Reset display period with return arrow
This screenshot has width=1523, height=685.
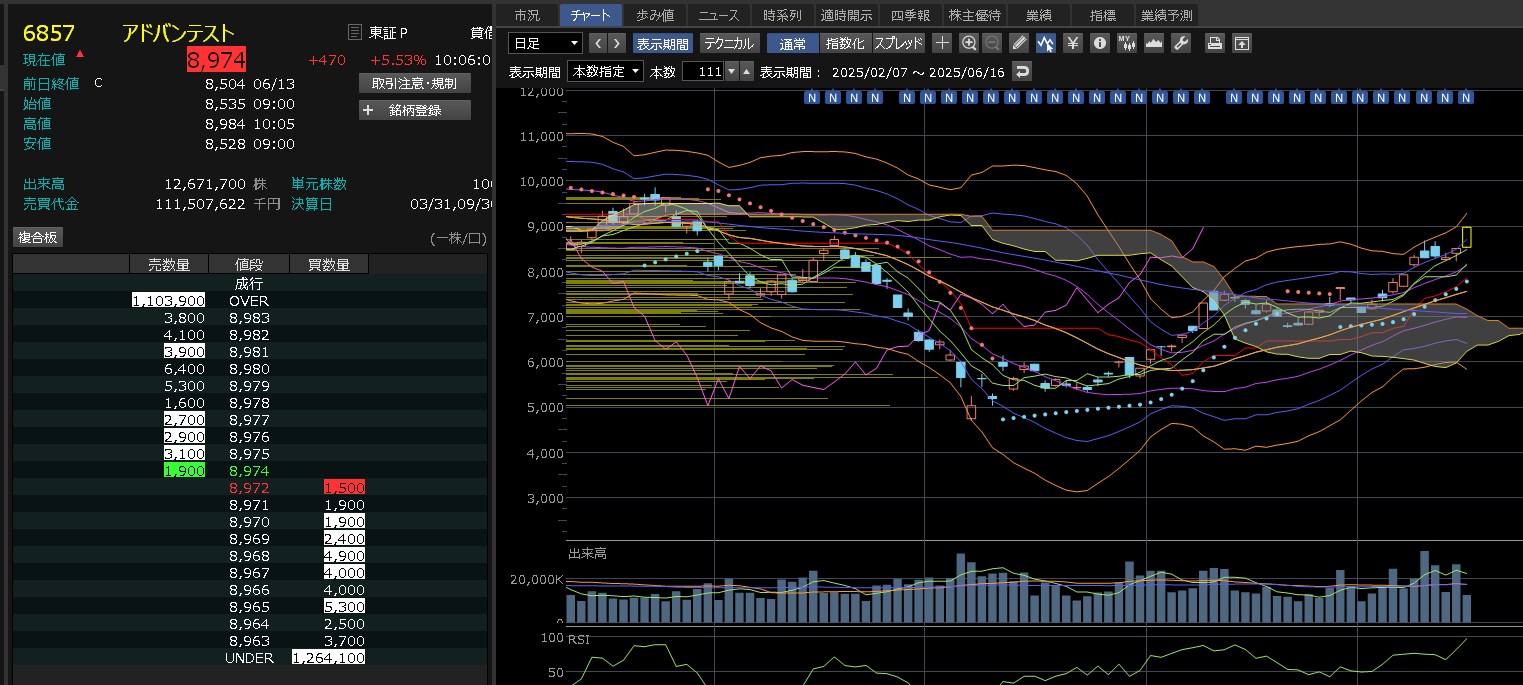click(x=1021, y=72)
